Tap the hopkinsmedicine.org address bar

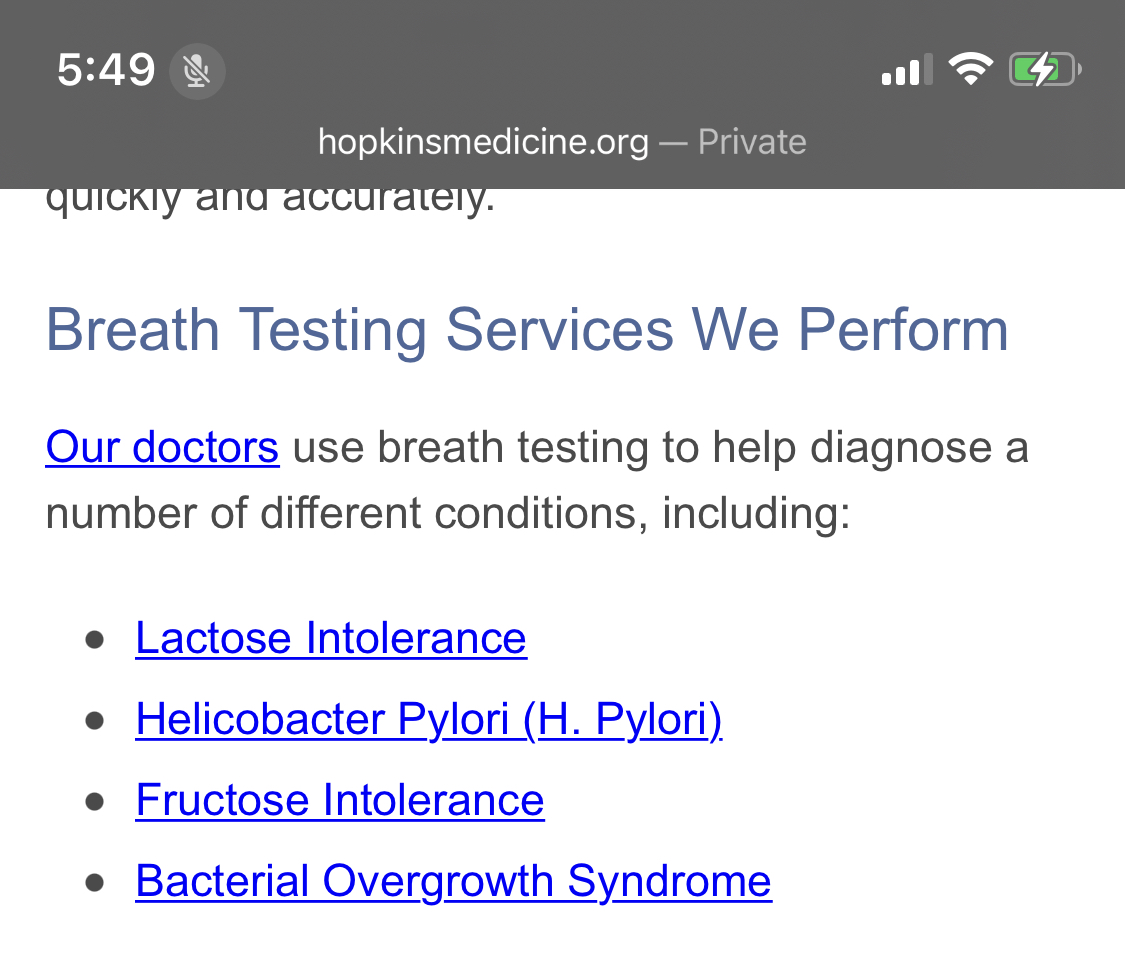click(562, 141)
